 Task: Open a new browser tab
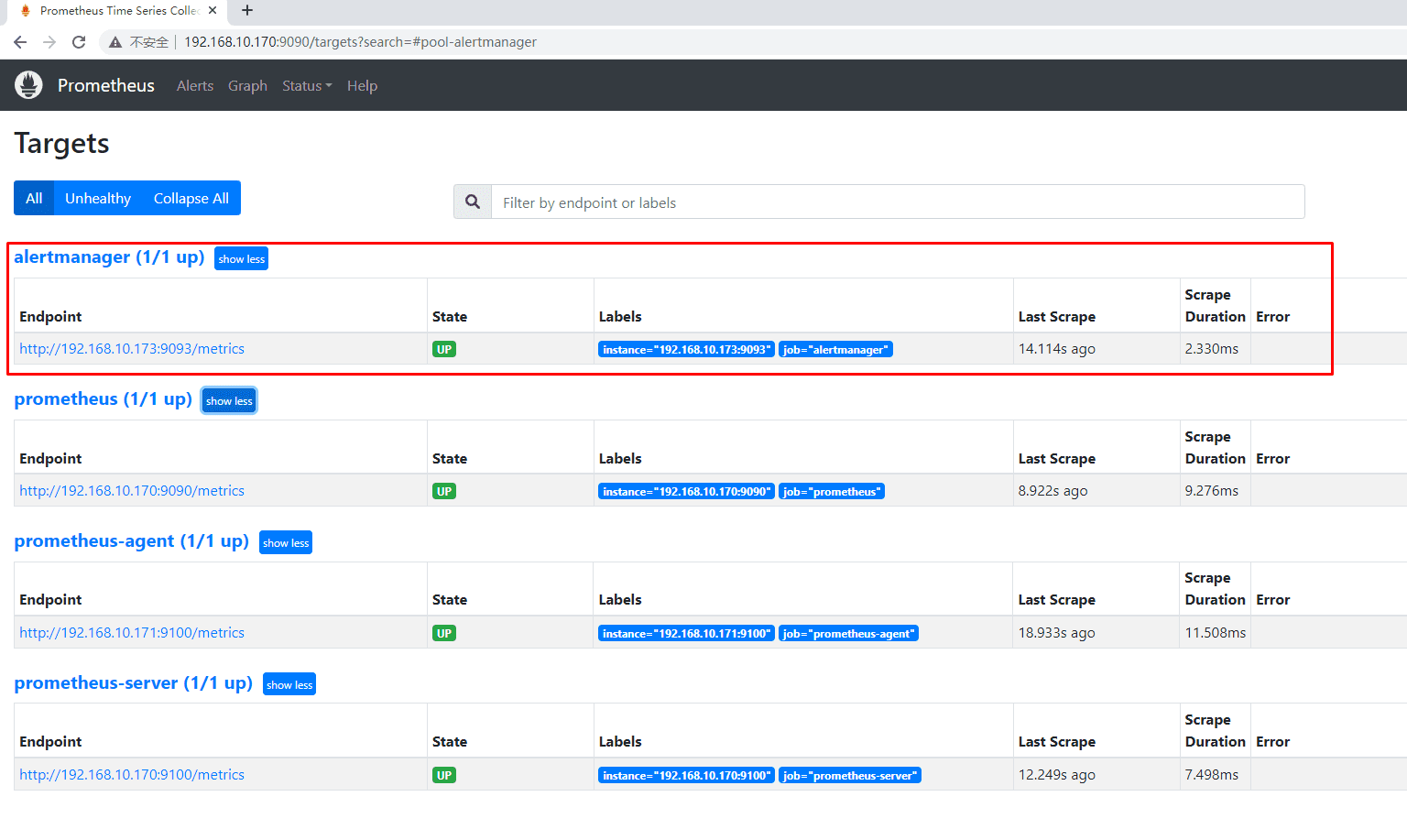coord(247,11)
